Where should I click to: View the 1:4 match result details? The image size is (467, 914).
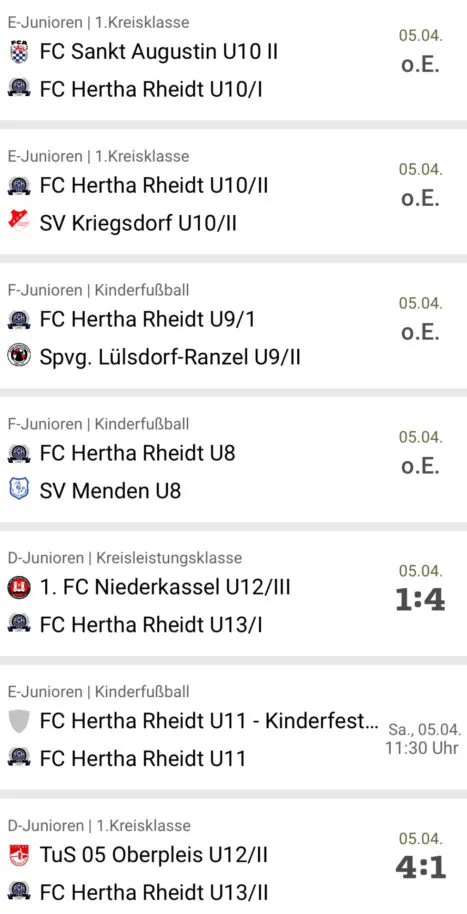(x=420, y=600)
